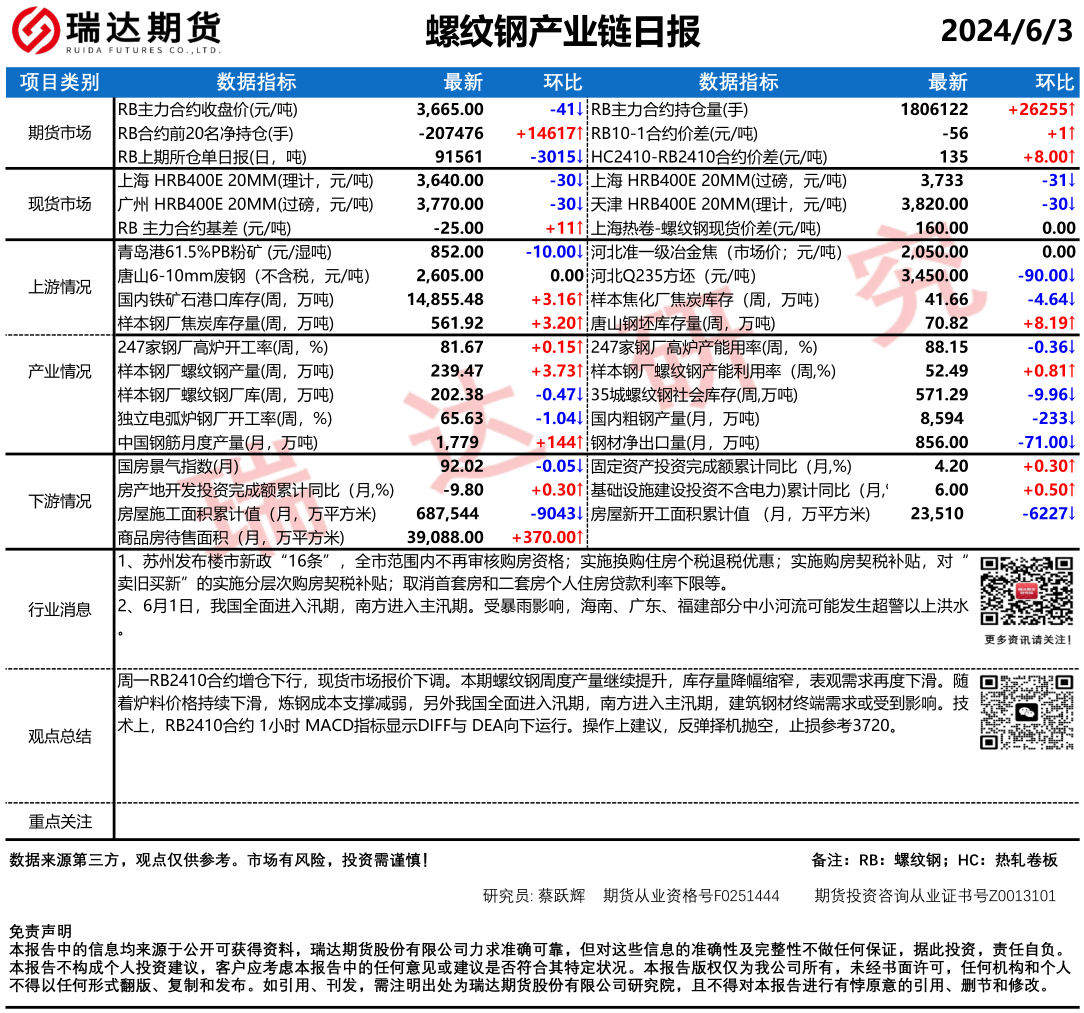Click researcher name 蔡跃辉
The width and height of the screenshot is (1084, 1013).
click(562, 895)
